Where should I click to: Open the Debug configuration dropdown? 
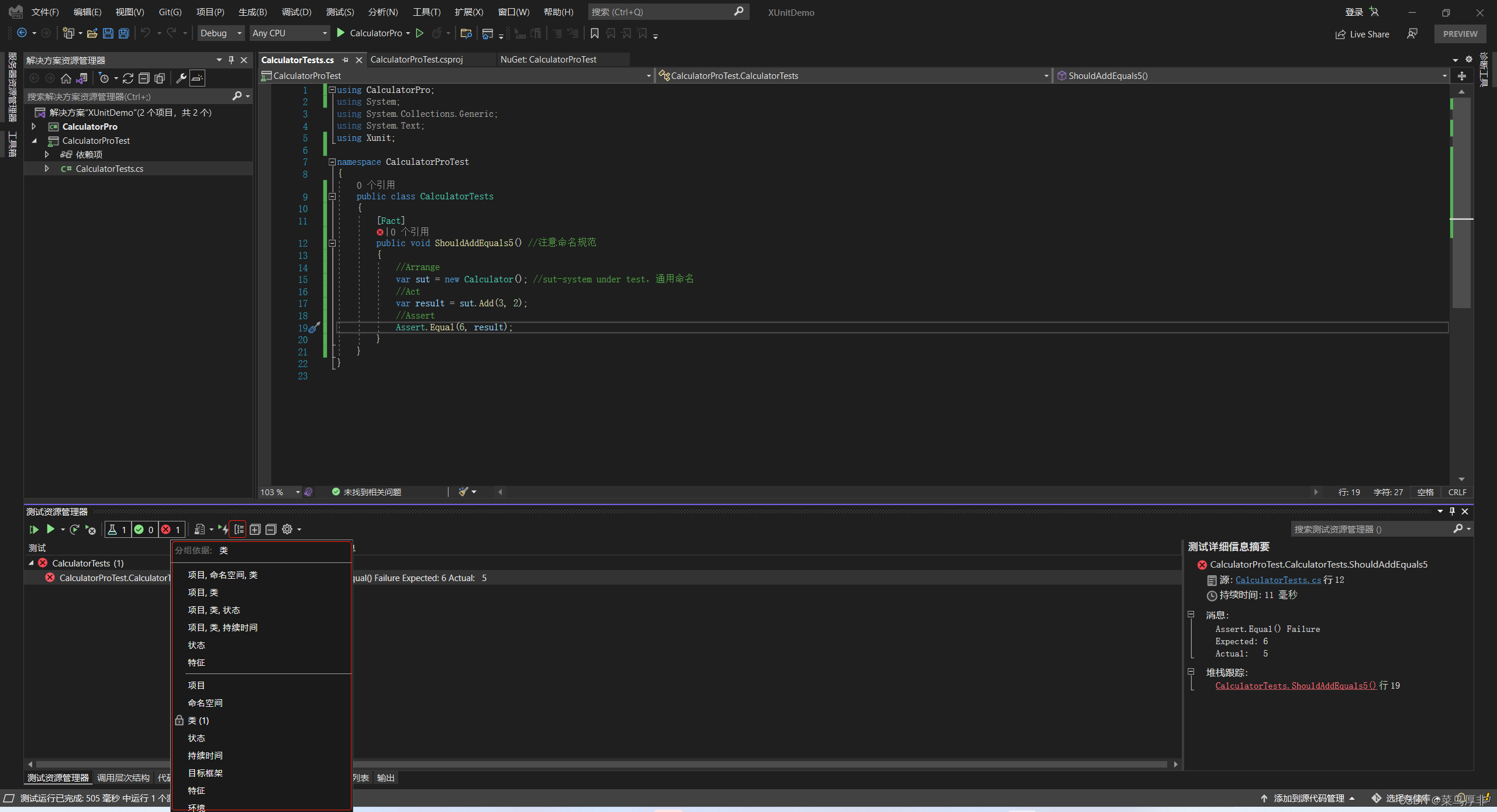[x=221, y=33]
